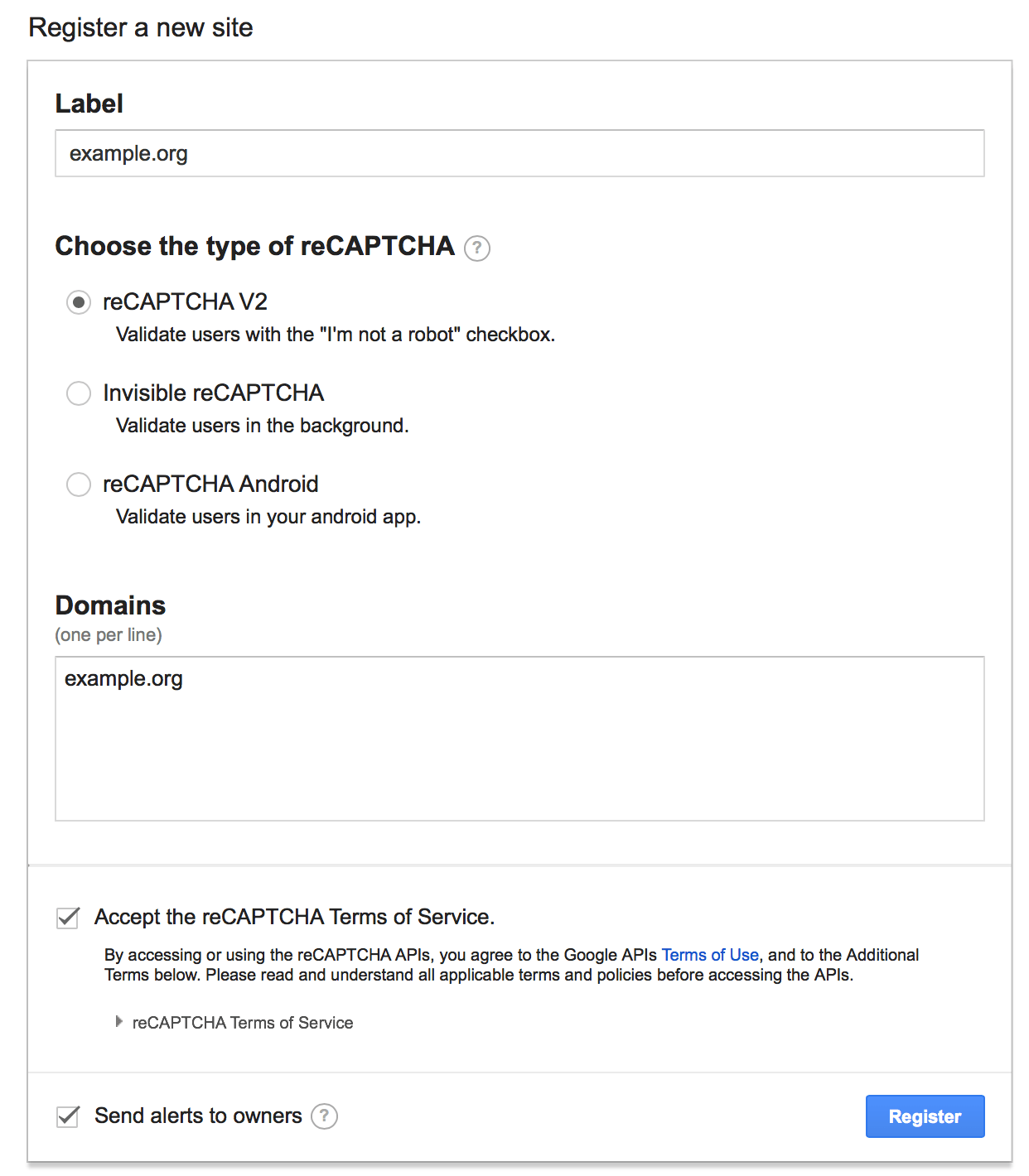Select the example.org text in the Label field
1029x1176 pixels.
pyautogui.click(x=128, y=153)
